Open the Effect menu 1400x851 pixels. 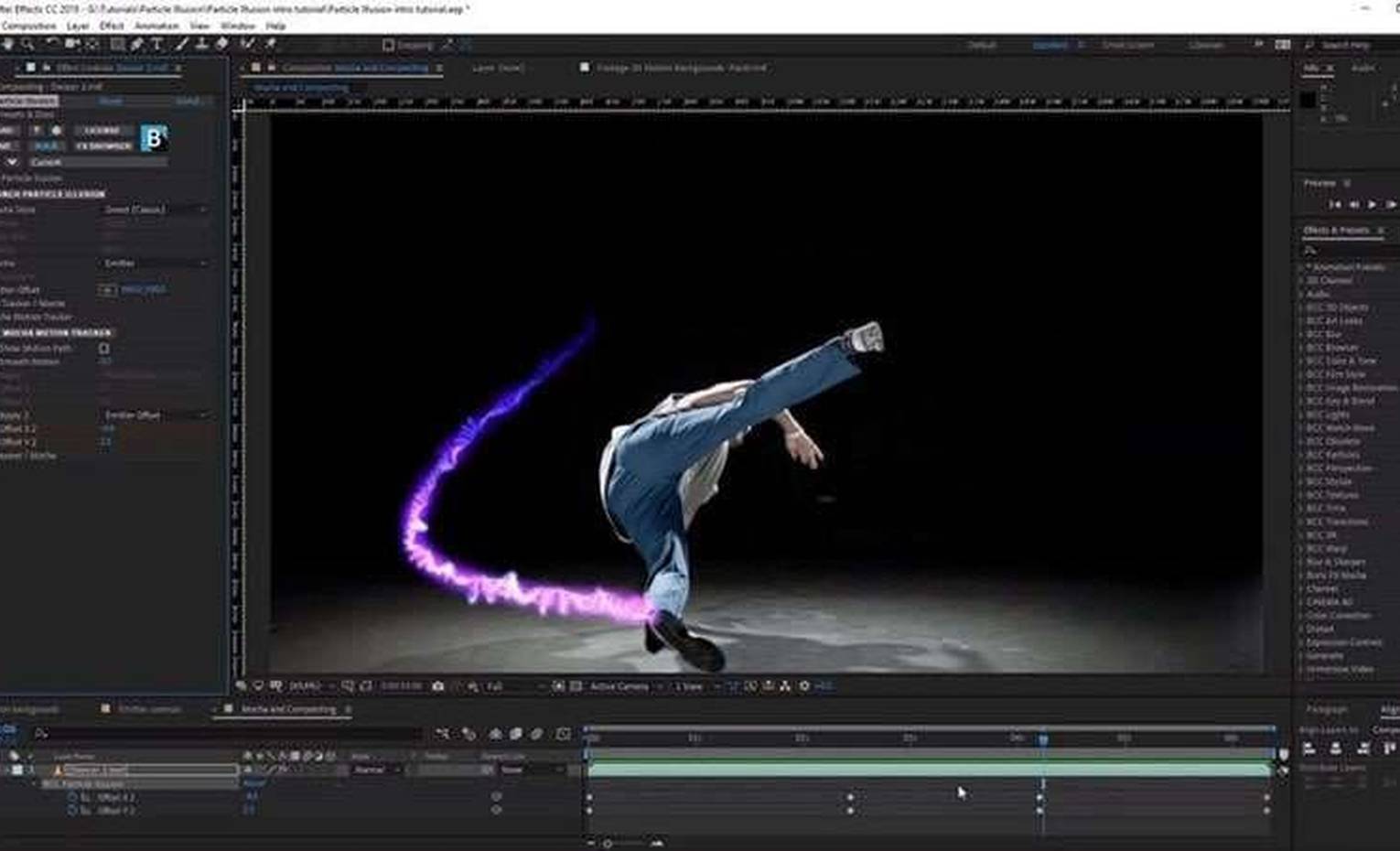point(112,27)
